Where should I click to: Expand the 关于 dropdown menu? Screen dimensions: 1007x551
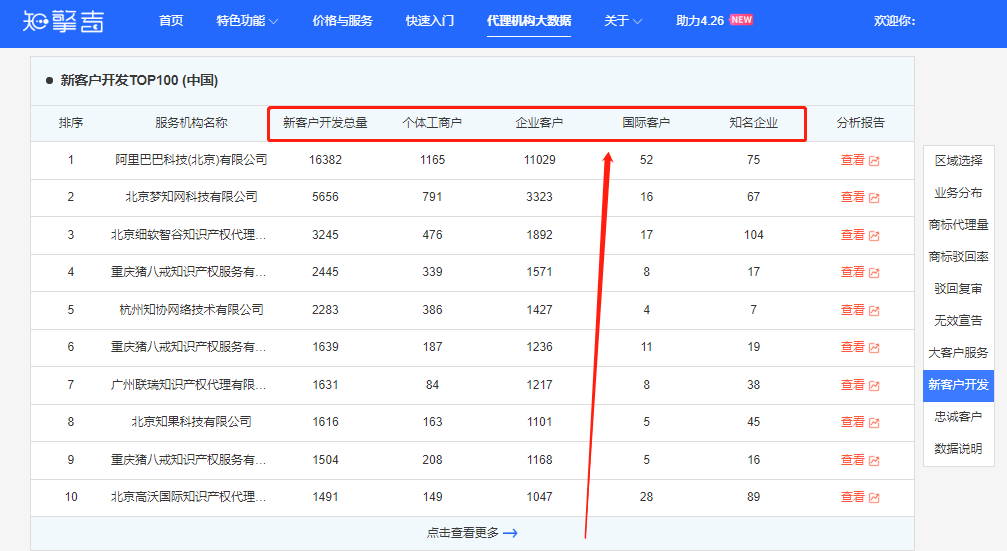coord(623,21)
